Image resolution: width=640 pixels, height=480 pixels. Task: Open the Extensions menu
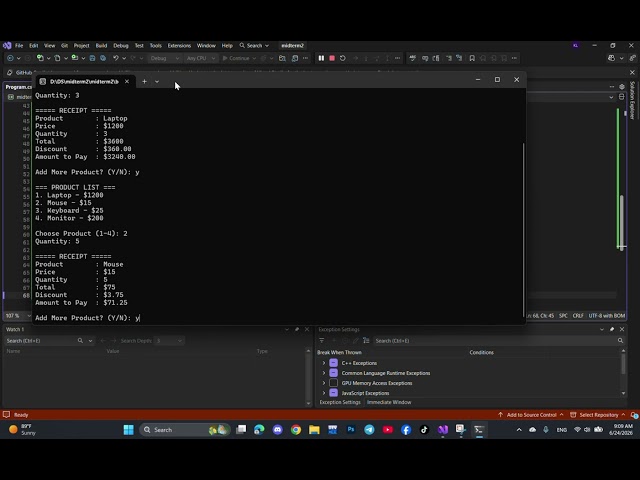pyautogui.click(x=179, y=46)
